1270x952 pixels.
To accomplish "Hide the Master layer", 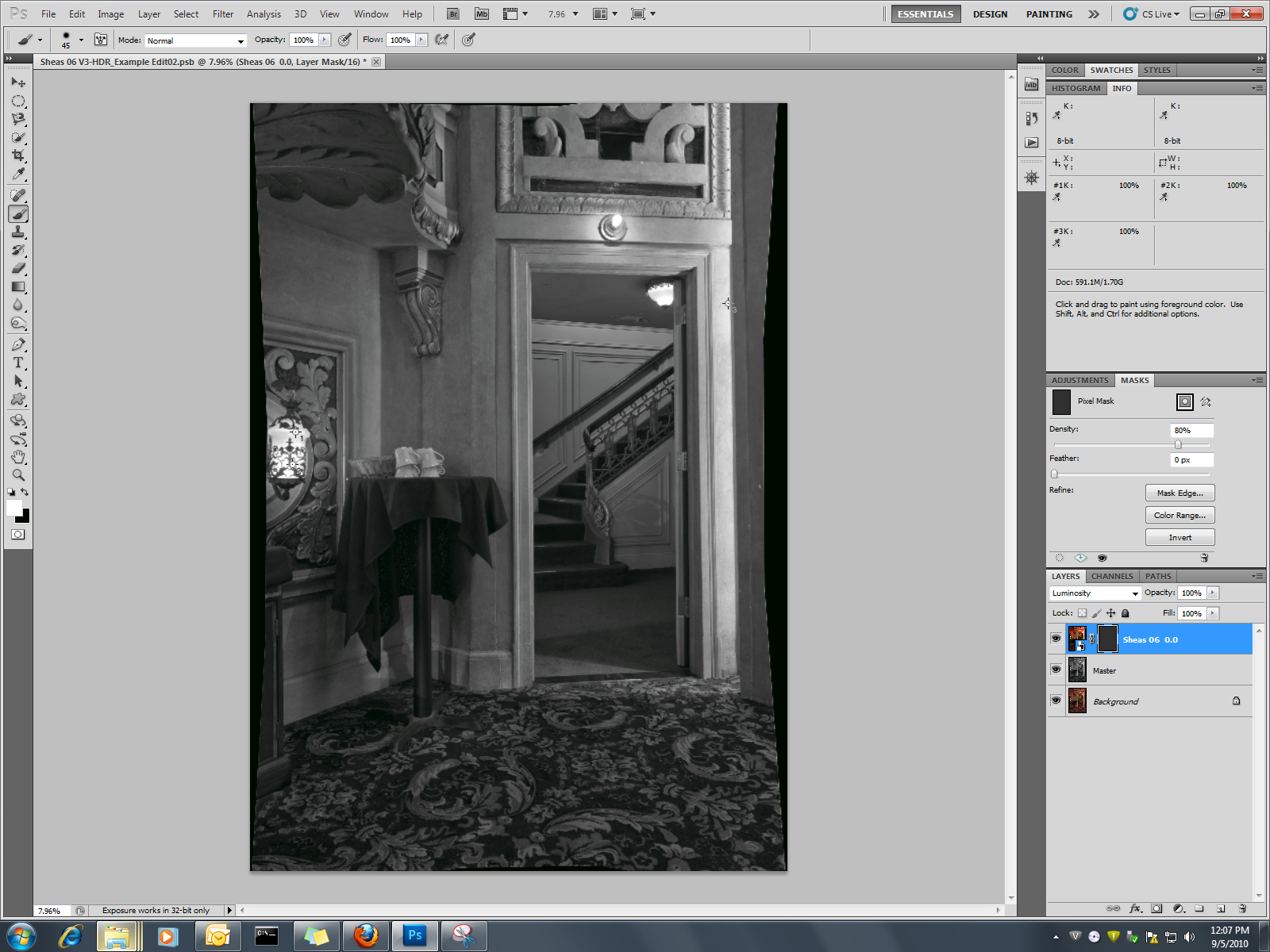I will coord(1056,670).
